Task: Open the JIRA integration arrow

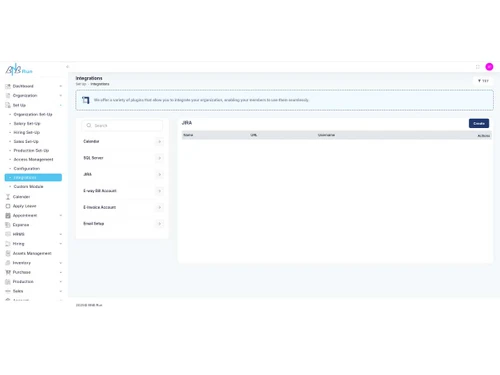Action: (159, 174)
